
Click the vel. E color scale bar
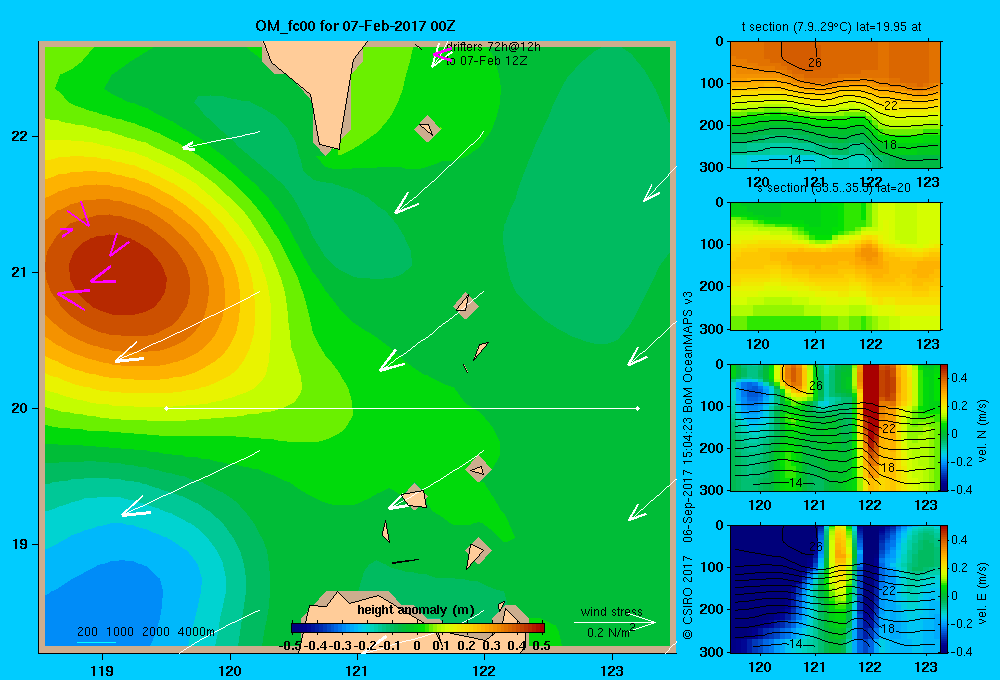point(945,589)
